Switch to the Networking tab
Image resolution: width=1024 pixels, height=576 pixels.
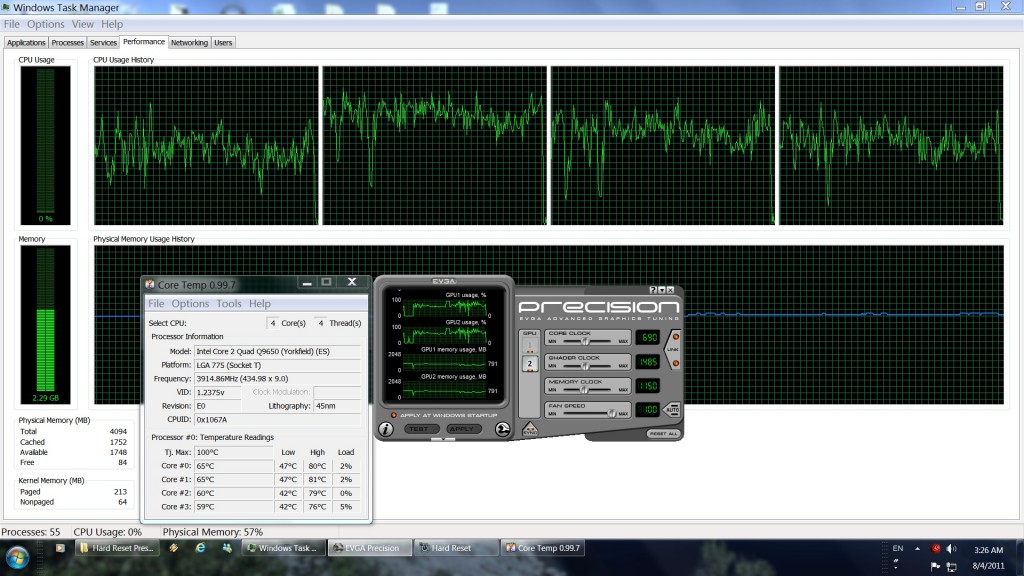click(x=189, y=43)
